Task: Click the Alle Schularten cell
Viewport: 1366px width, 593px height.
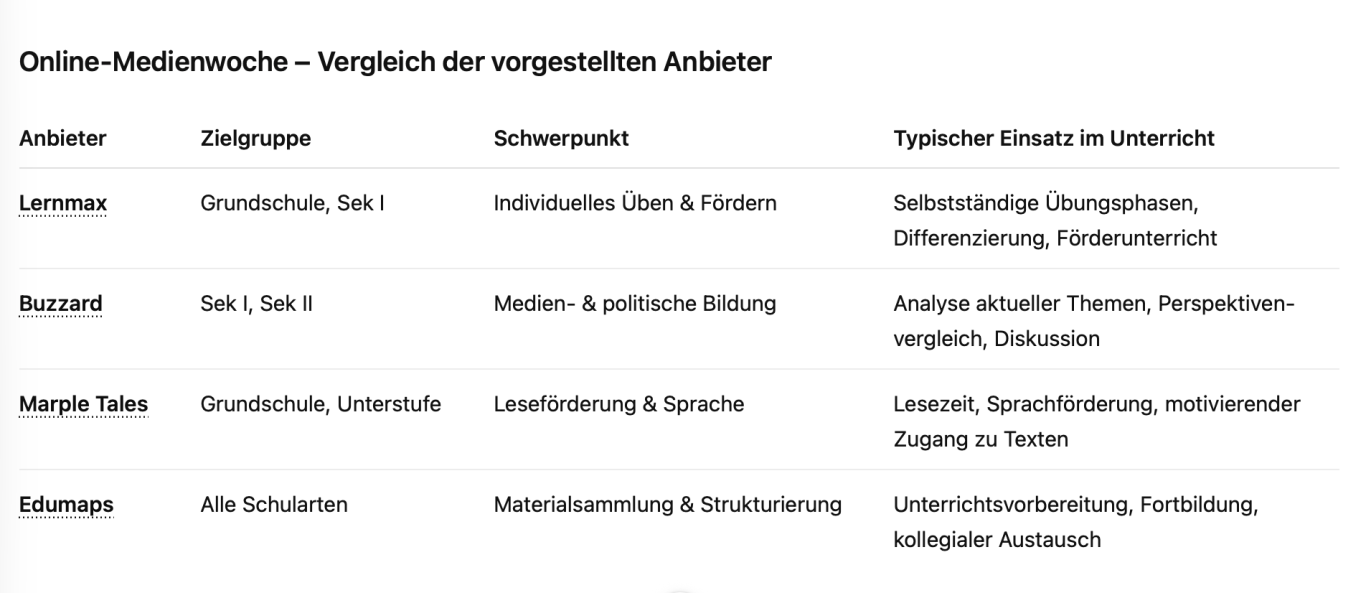Action: point(274,505)
